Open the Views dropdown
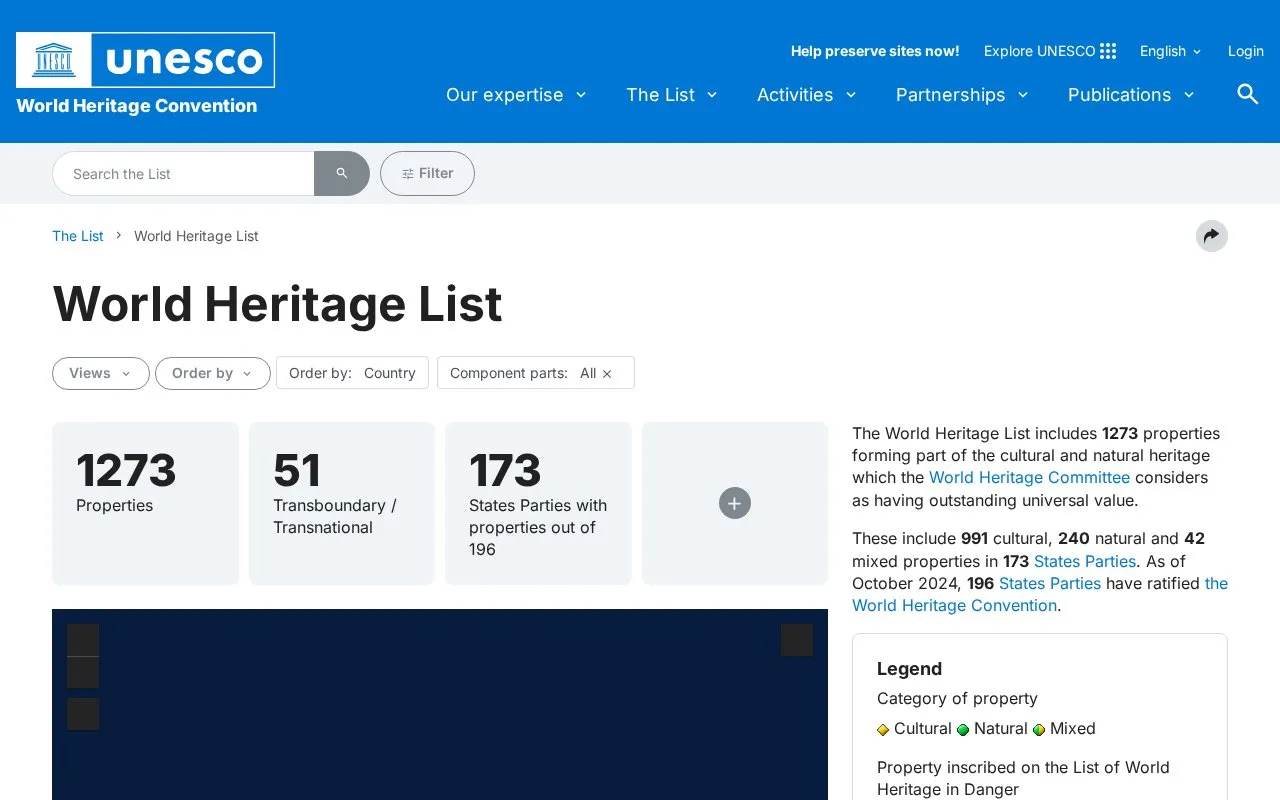Viewport: 1280px width, 800px height. point(101,373)
